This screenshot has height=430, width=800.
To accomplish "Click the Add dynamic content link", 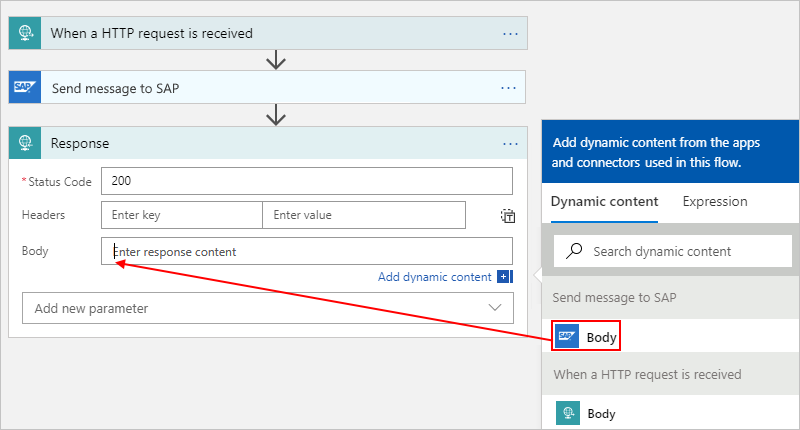I will click(x=435, y=277).
